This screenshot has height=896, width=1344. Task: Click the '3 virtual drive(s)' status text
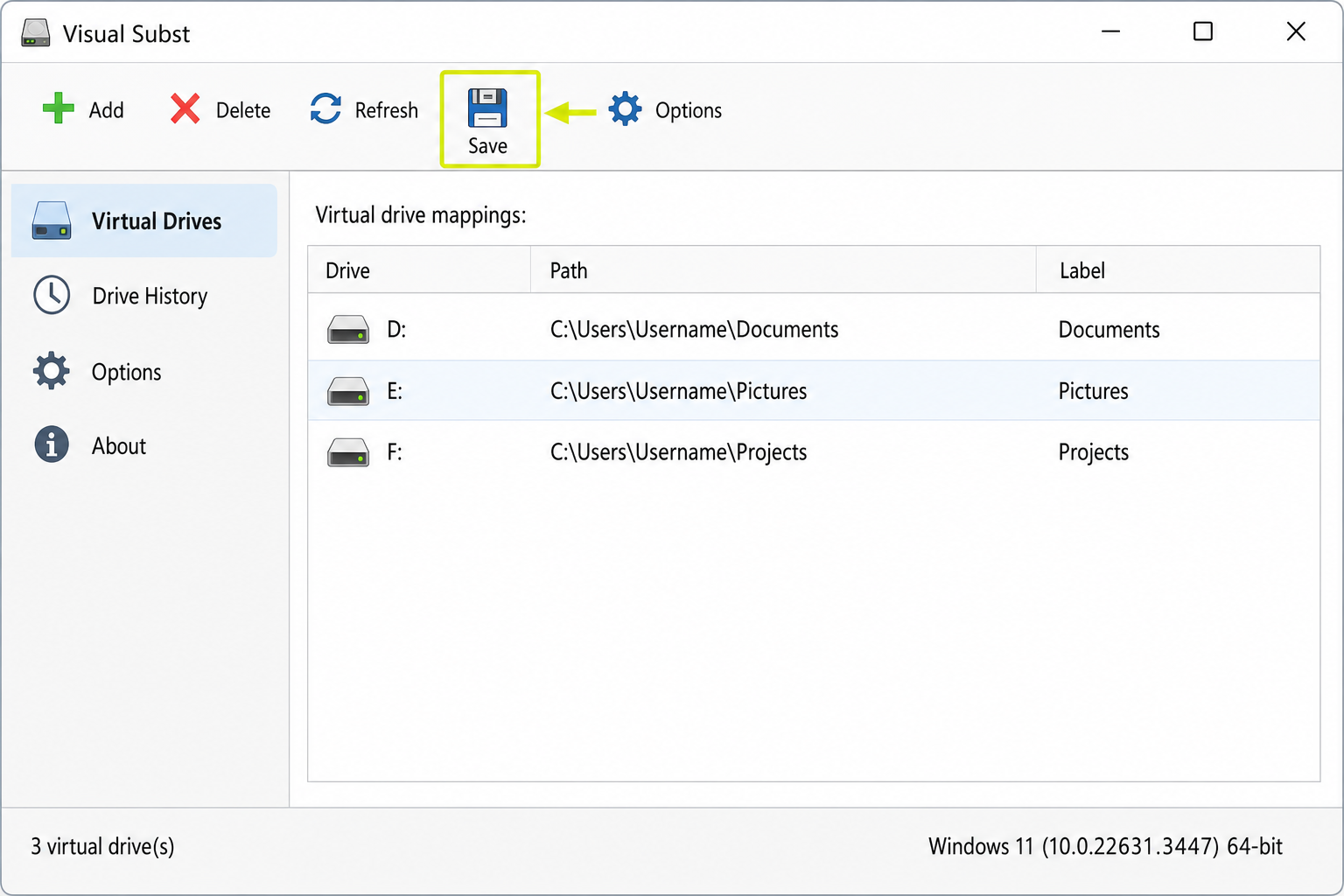tap(102, 846)
